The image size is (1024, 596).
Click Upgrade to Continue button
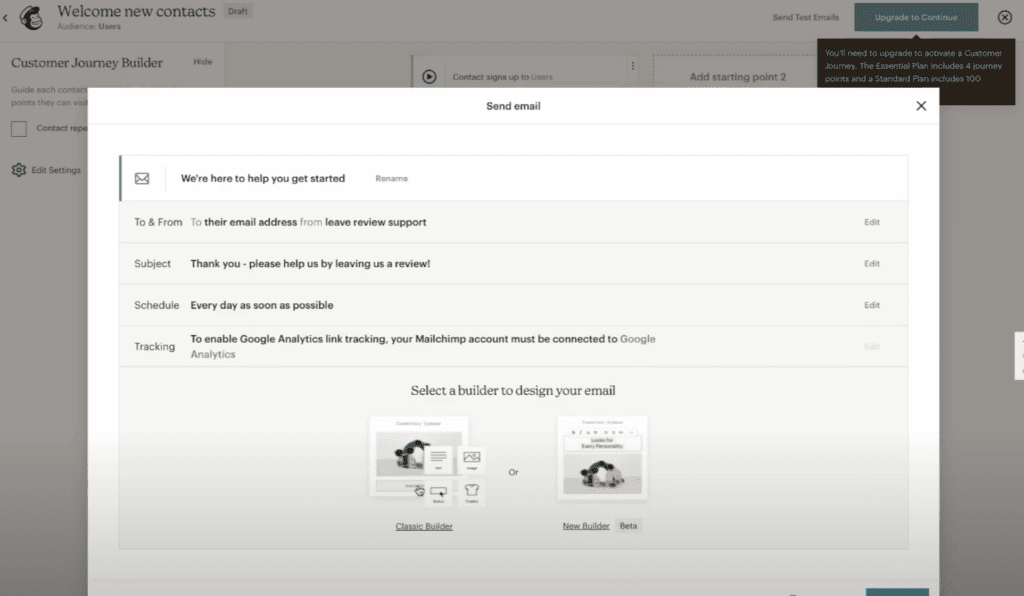[x=915, y=17]
